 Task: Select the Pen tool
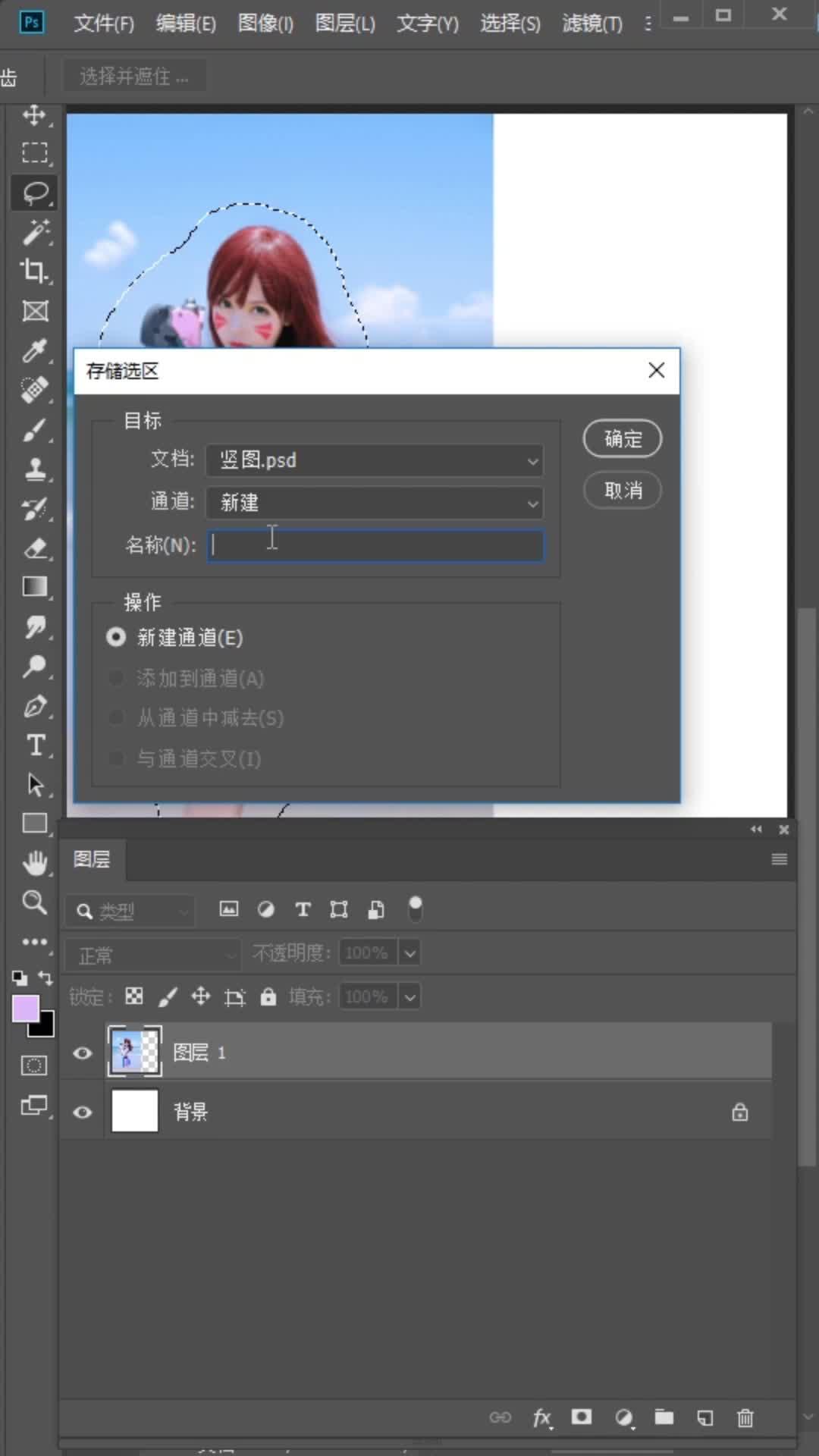click(x=34, y=706)
